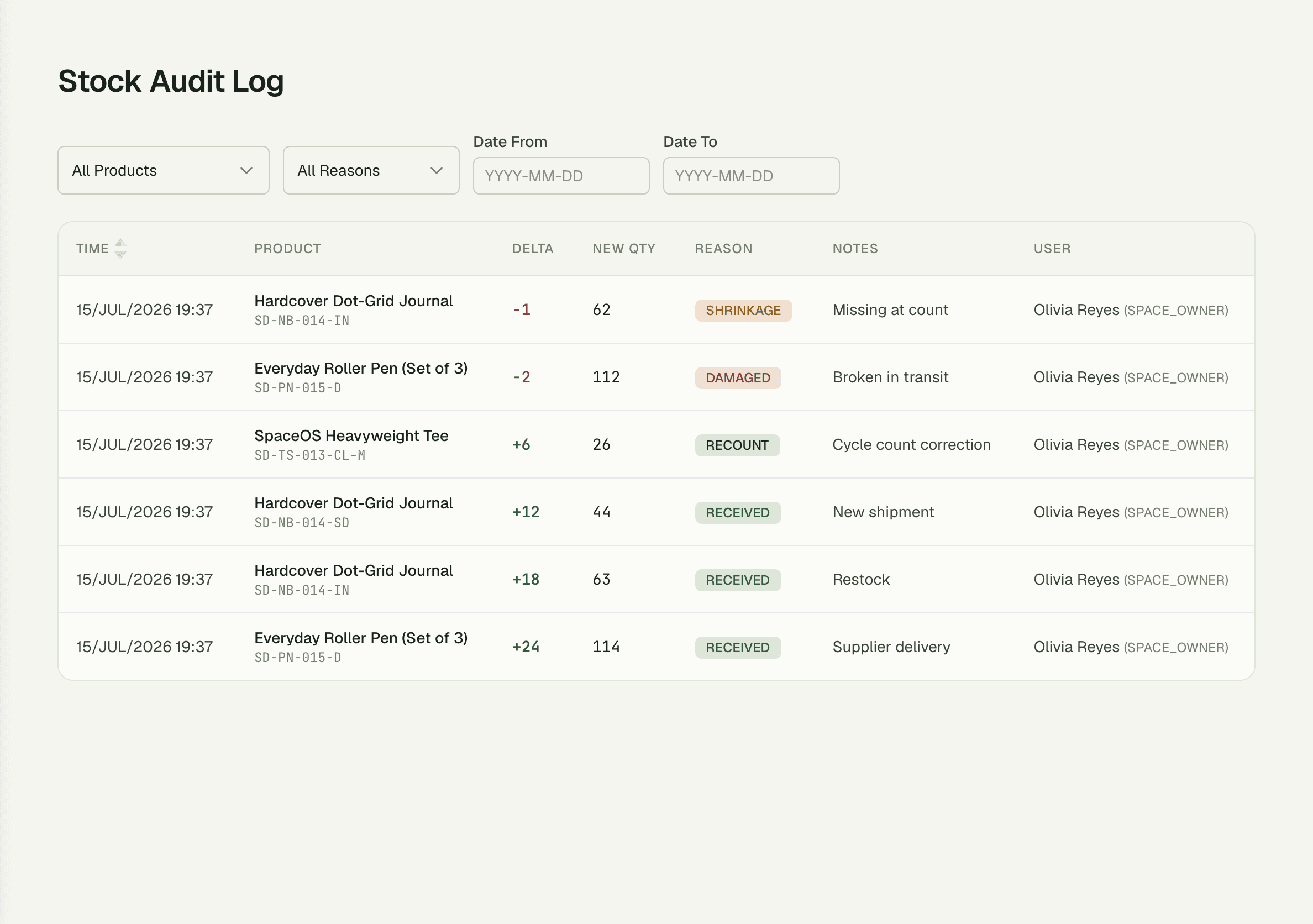Click RECEIVED badge in Supplier delivery row

coord(738,648)
